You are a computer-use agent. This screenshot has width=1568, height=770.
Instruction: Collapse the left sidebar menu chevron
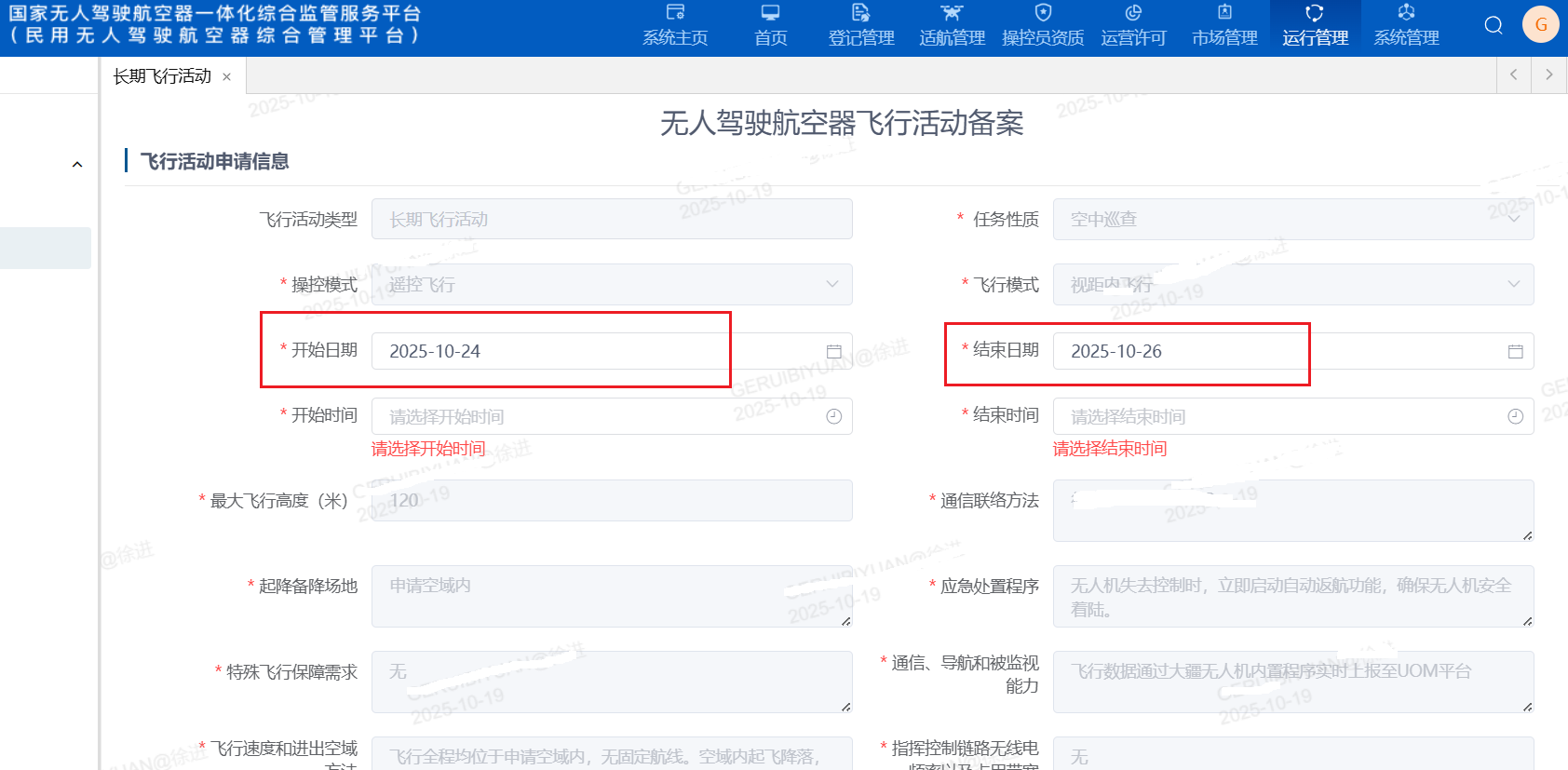[x=77, y=165]
